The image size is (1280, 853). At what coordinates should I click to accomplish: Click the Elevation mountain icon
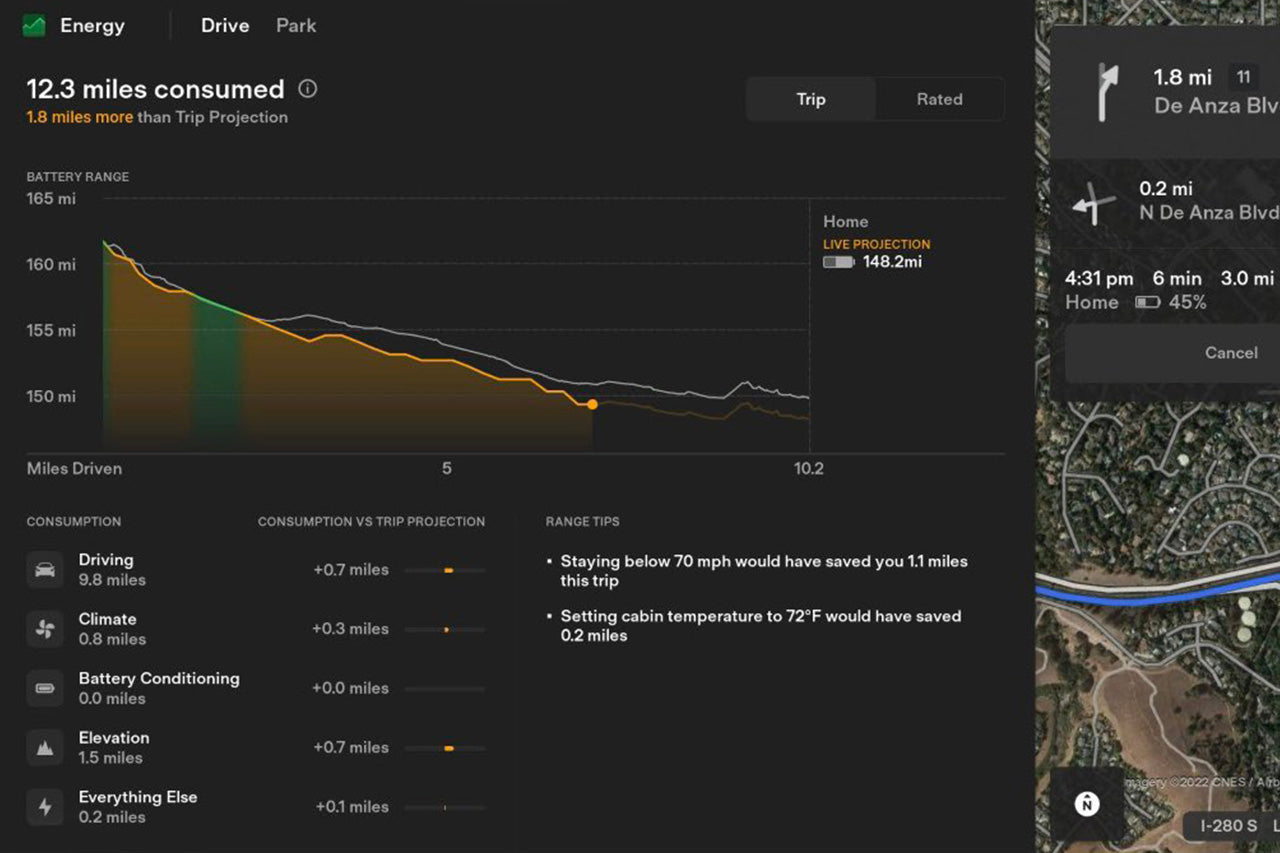tap(45, 746)
